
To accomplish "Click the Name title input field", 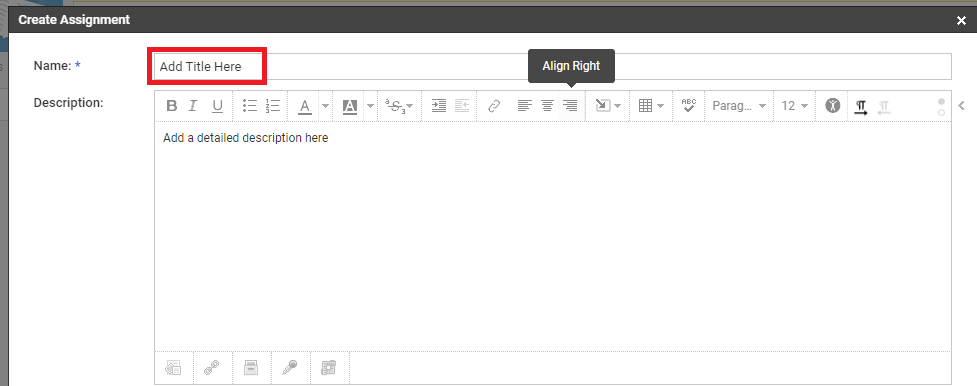I will click(553, 66).
